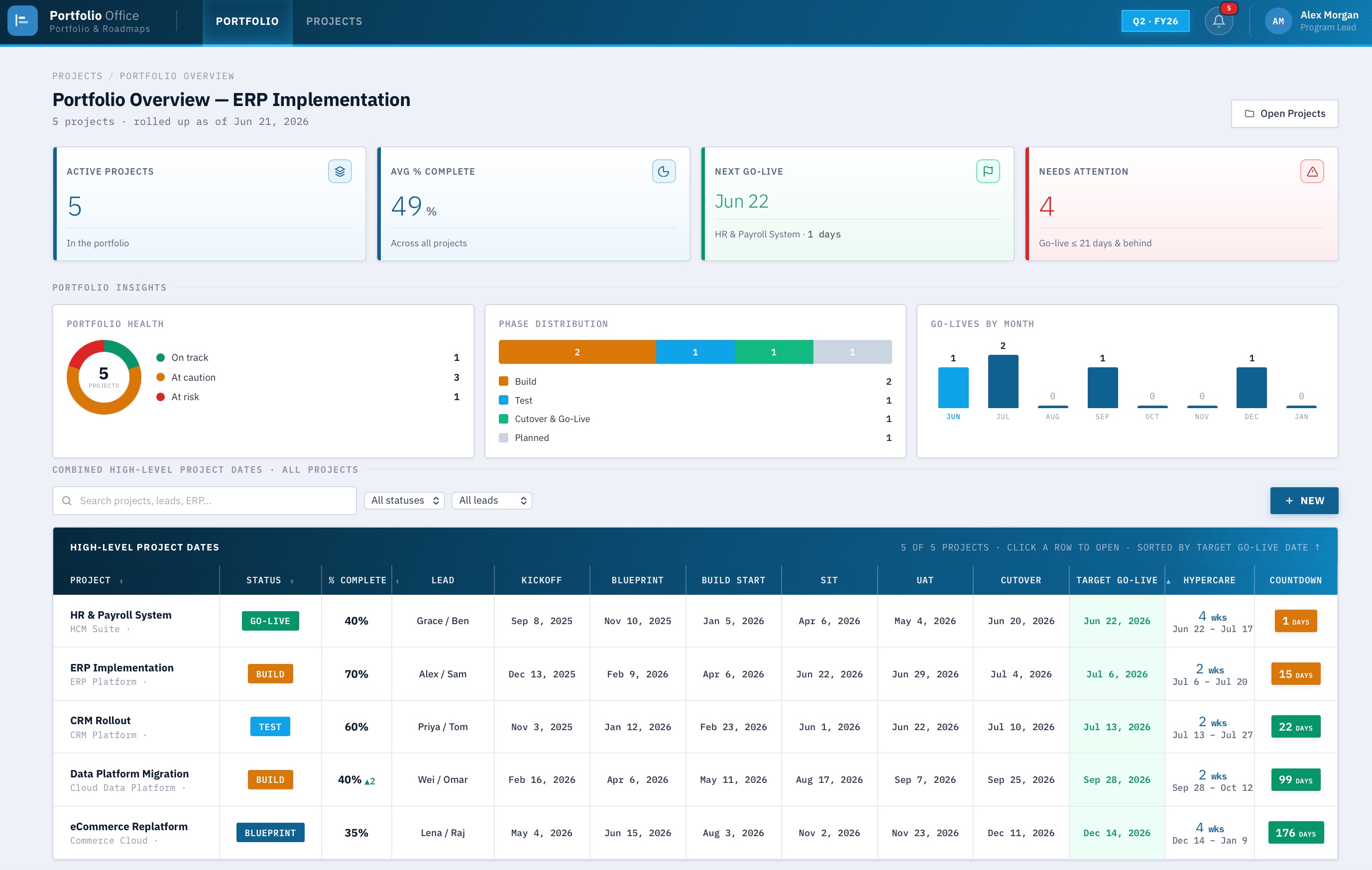Open the Data Platform Migration row

pyautogui.click(x=695, y=780)
